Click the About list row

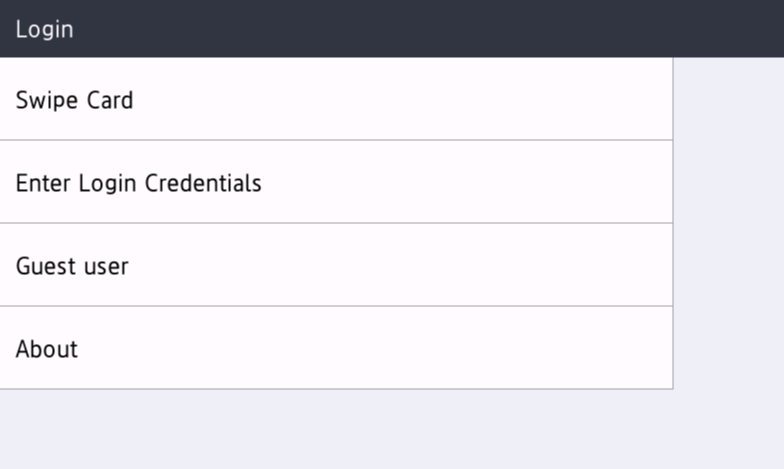[400, 348]
